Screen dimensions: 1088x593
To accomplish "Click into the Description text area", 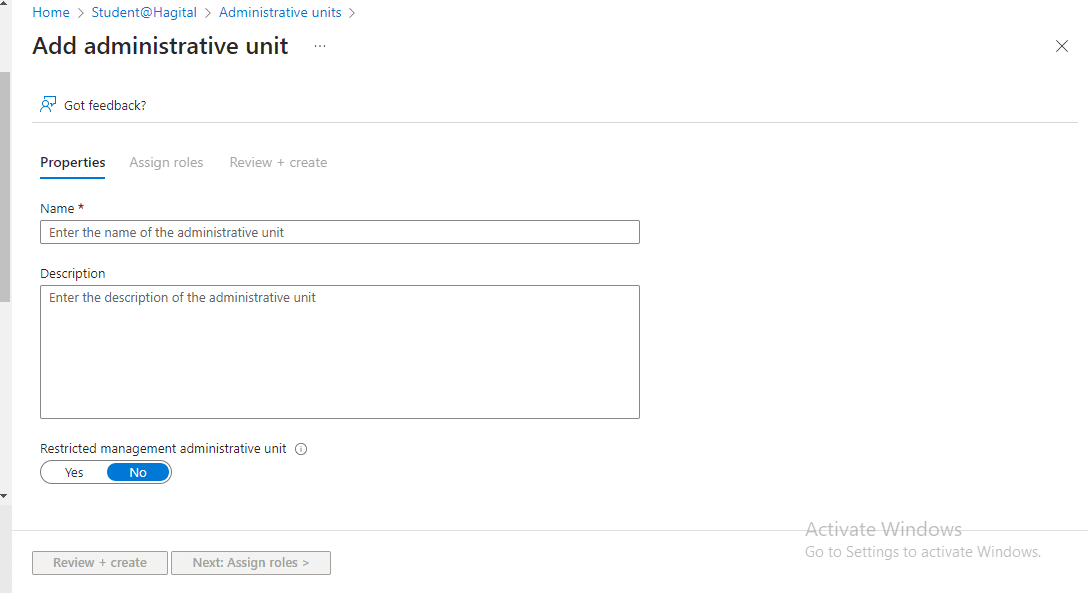I will 339,351.
